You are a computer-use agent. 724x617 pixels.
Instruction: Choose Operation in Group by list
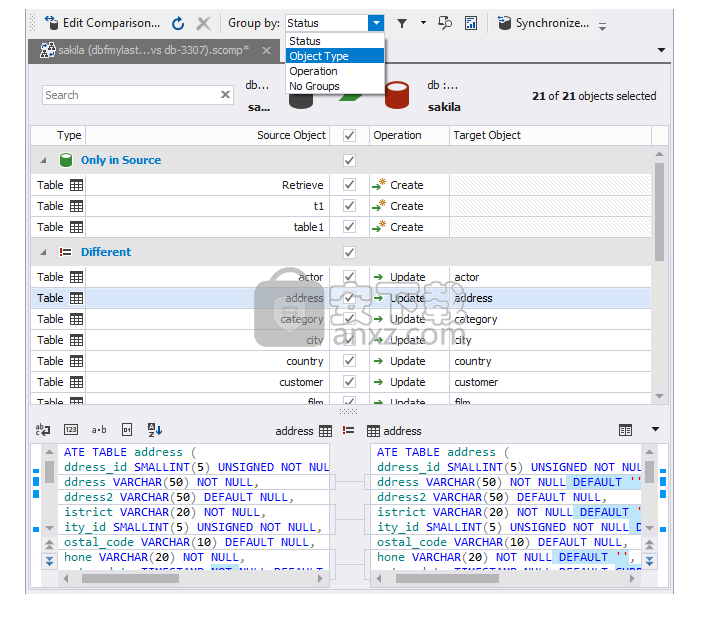click(335, 71)
